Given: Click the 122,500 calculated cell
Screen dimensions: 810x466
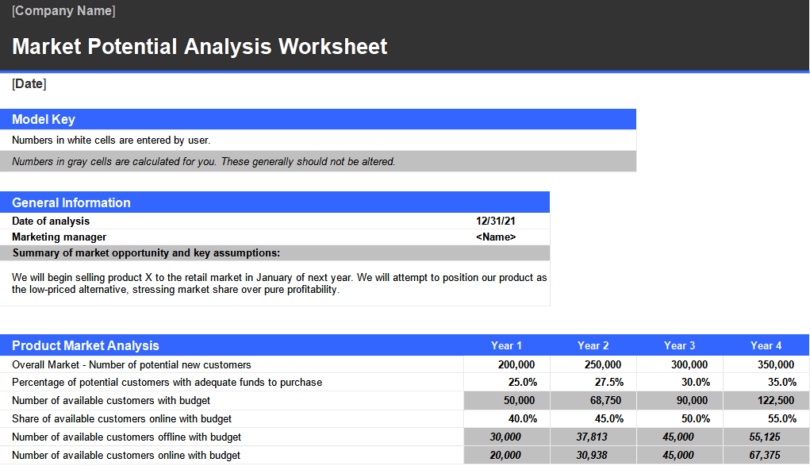Looking at the screenshot, I should point(767,400).
